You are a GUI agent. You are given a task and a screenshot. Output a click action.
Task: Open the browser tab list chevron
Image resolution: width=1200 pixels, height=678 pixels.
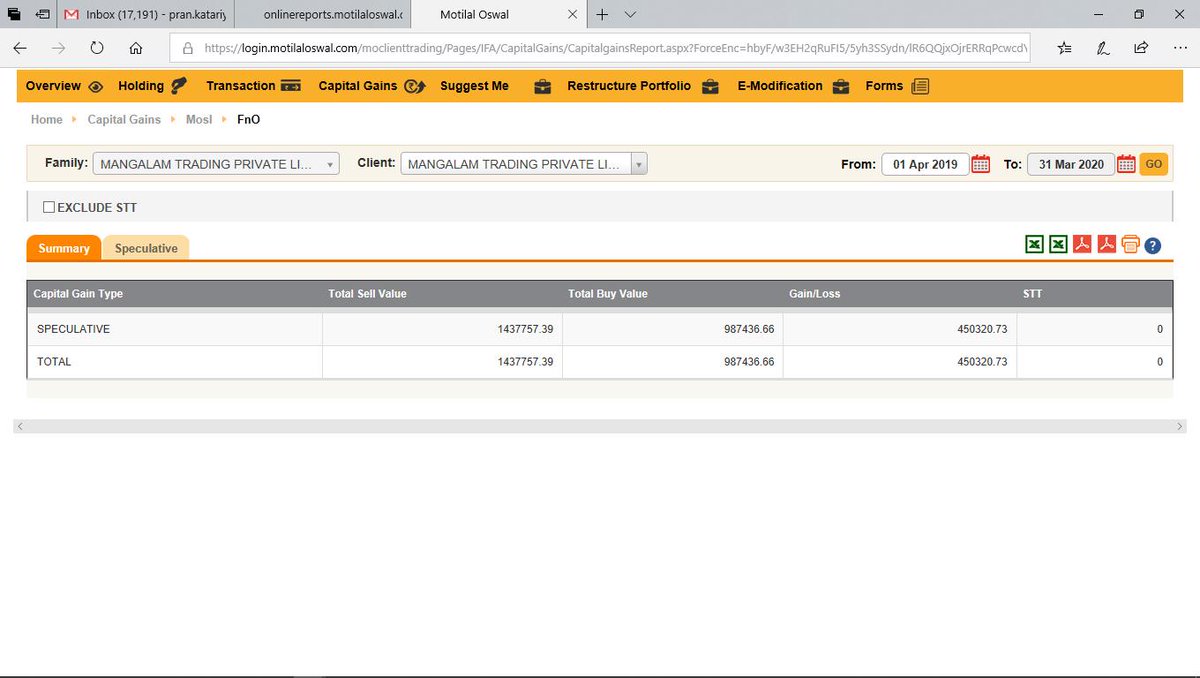(x=629, y=15)
